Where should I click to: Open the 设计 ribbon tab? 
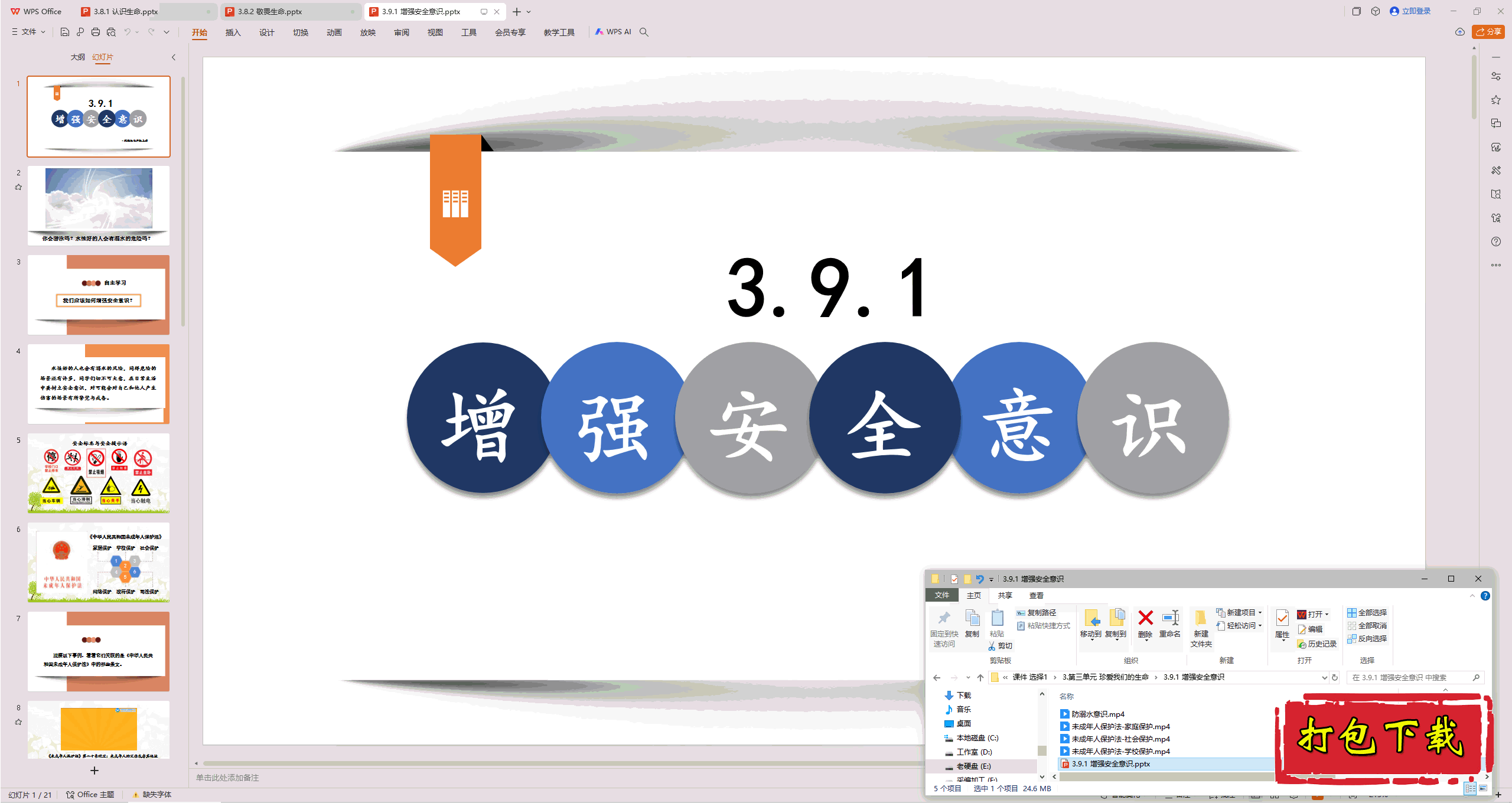click(267, 32)
